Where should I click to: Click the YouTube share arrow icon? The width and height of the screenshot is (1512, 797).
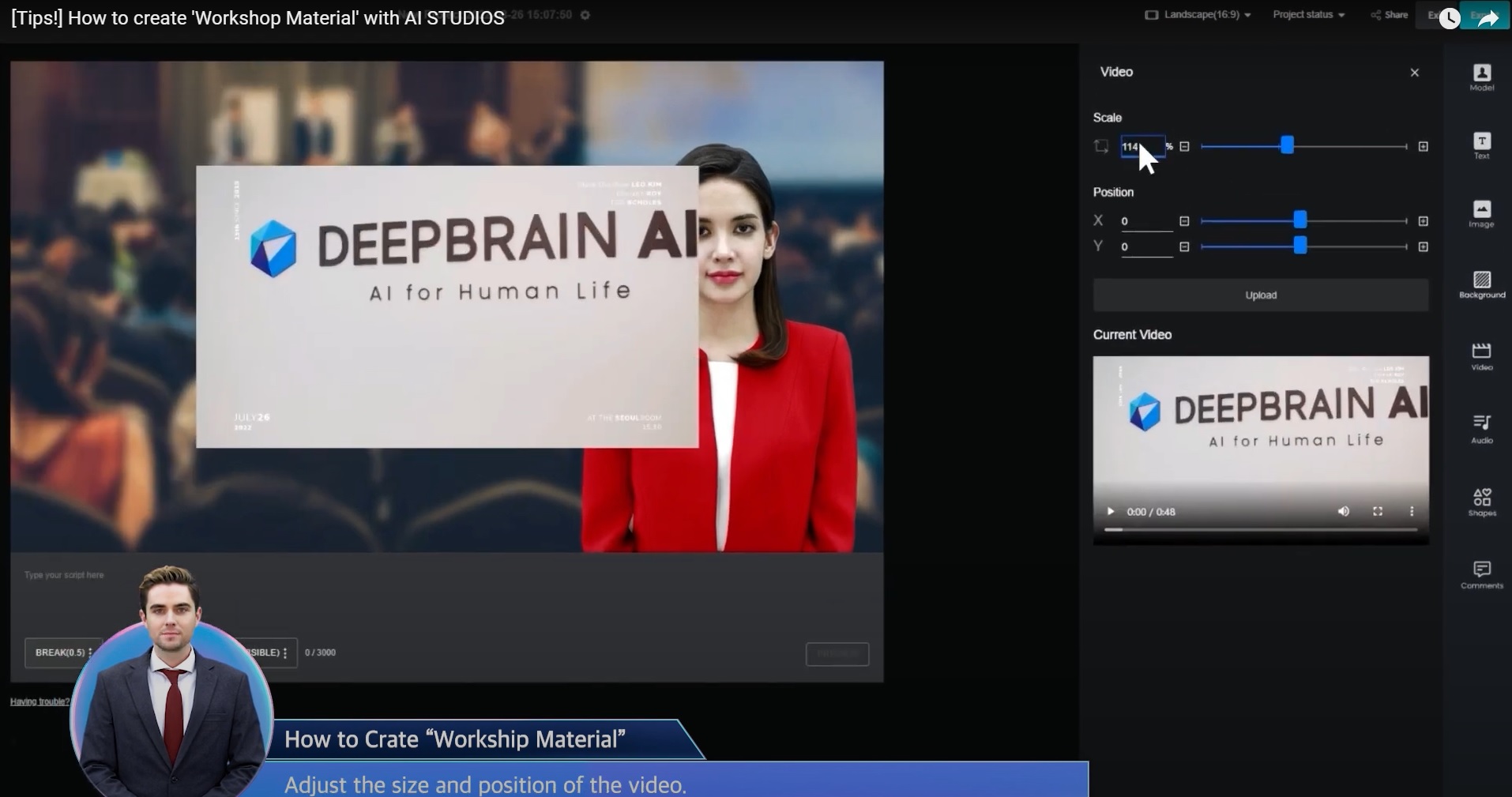click(x=1488, y=18)
